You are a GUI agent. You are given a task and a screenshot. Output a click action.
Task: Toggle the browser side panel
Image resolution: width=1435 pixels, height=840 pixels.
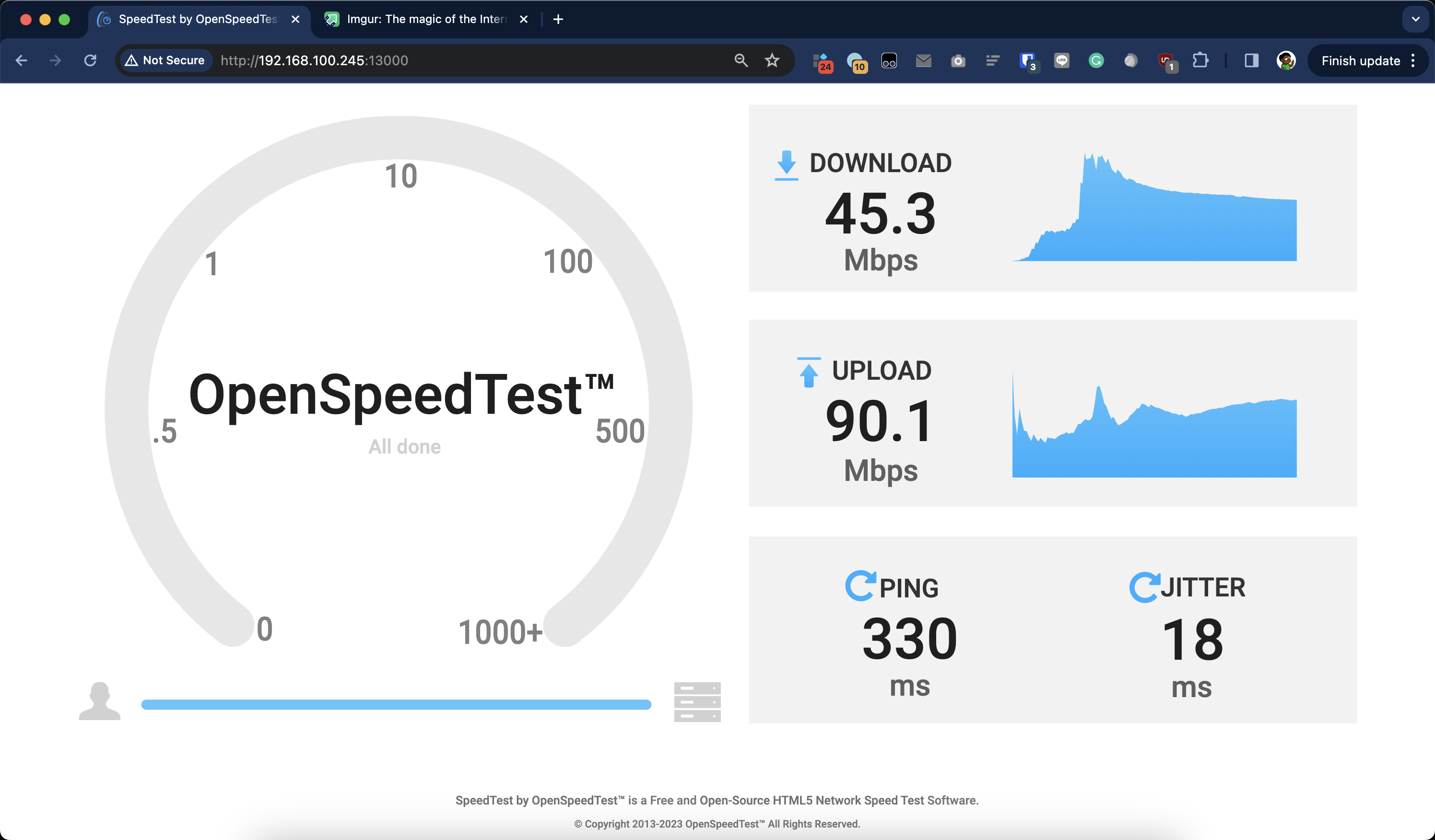[x=1252, y=60]
